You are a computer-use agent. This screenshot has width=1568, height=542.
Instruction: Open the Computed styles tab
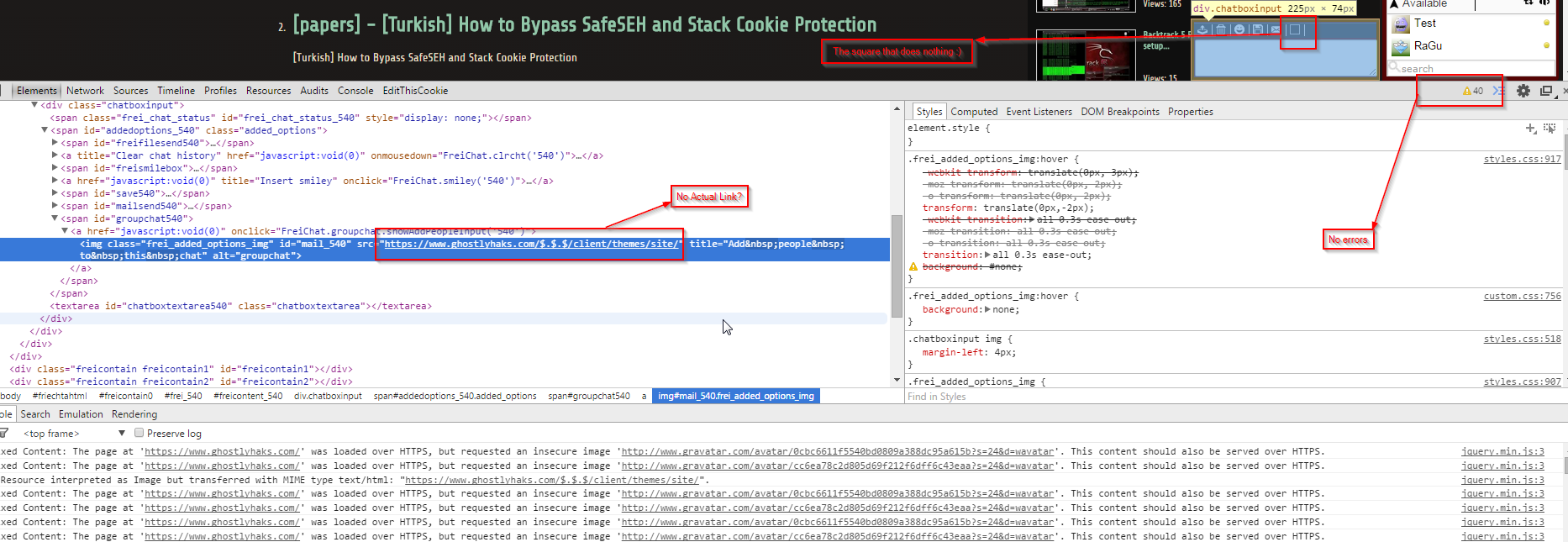pyautogui.click(x=974, y=112)
